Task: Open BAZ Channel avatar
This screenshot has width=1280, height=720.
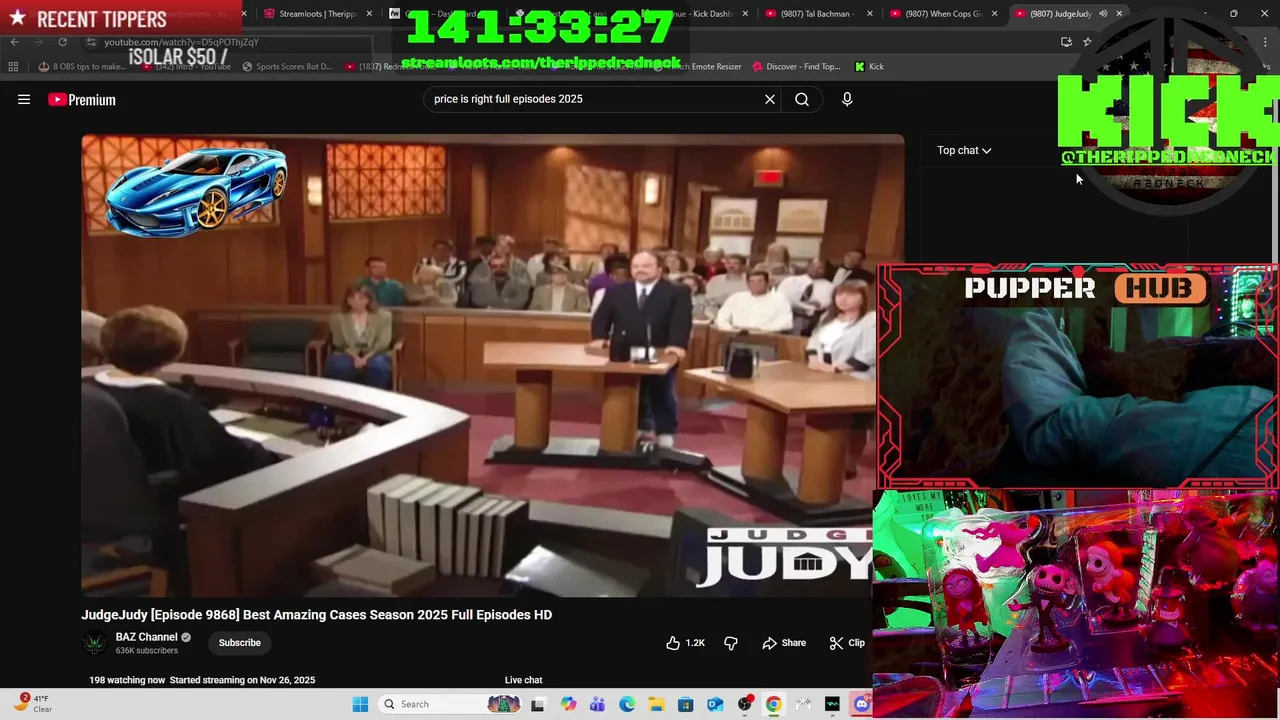Action: point(95,643)
